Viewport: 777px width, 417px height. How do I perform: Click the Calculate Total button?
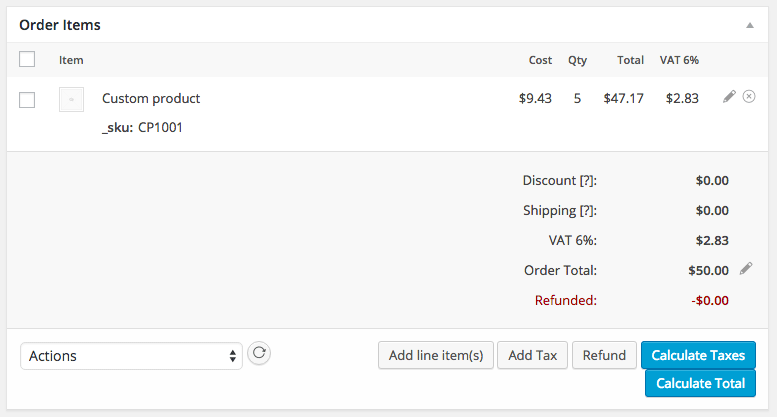point(700,383)
